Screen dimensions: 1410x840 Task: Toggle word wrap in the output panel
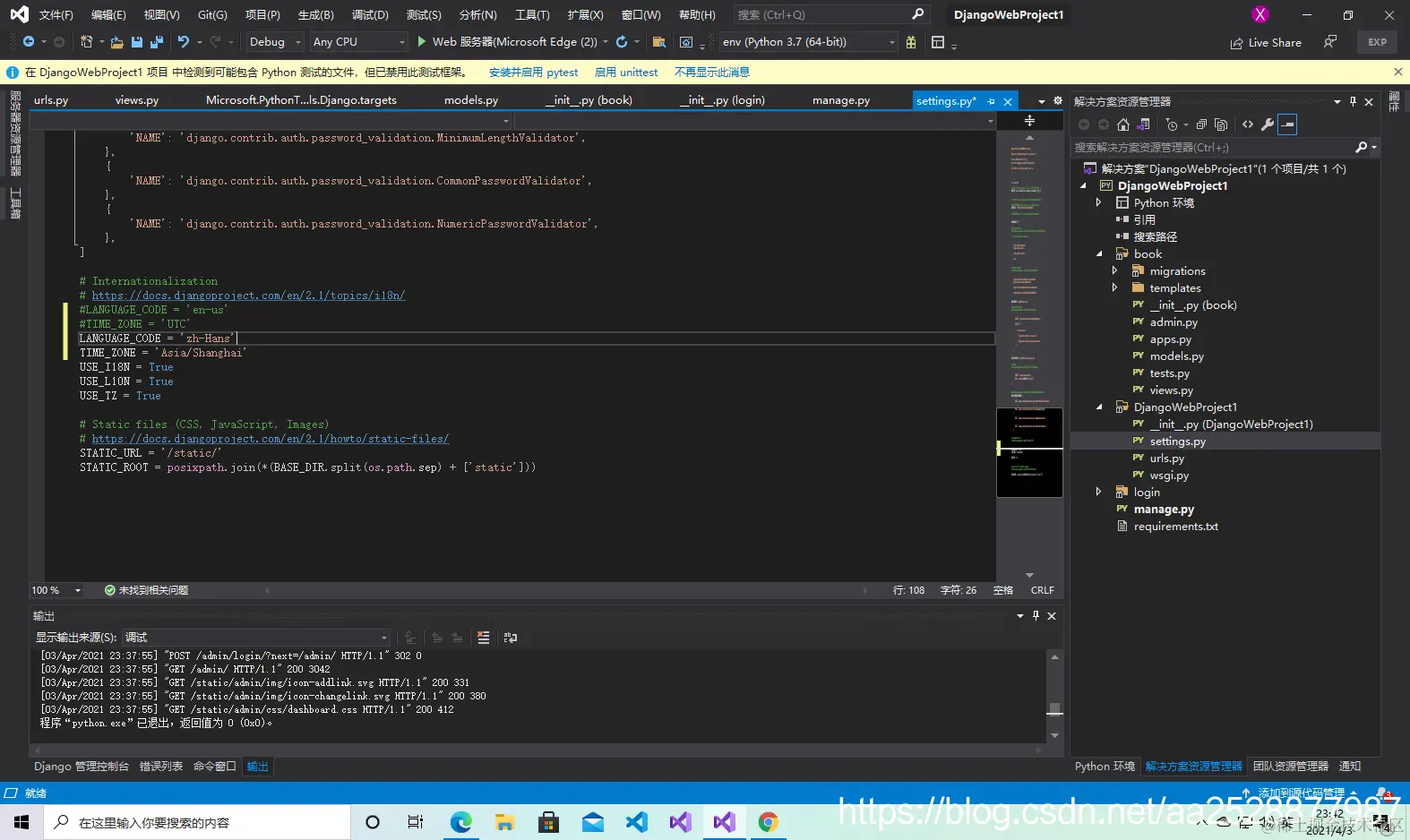click(x=511, y=638)
